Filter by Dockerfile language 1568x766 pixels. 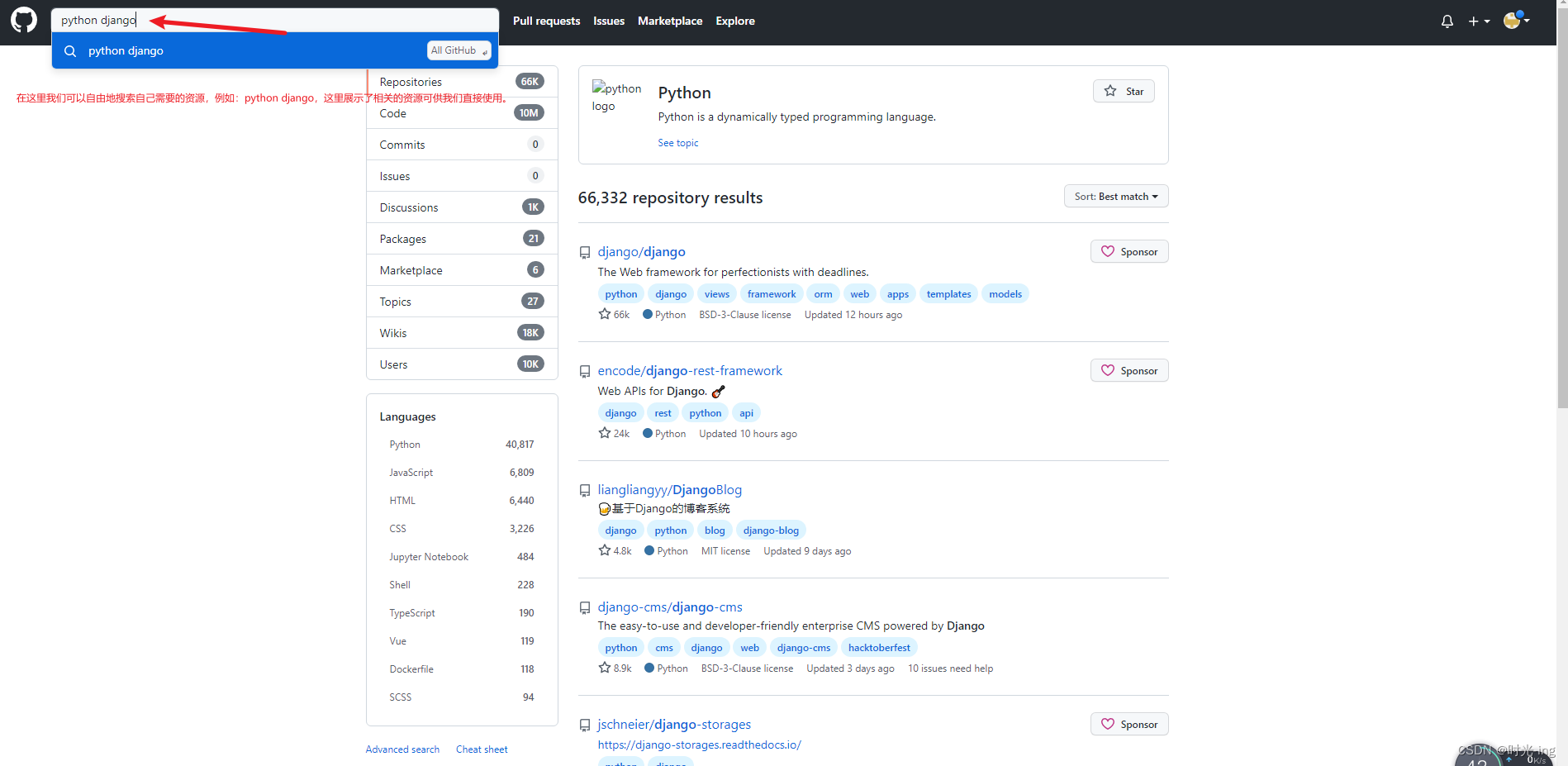[x=462, y=669]
